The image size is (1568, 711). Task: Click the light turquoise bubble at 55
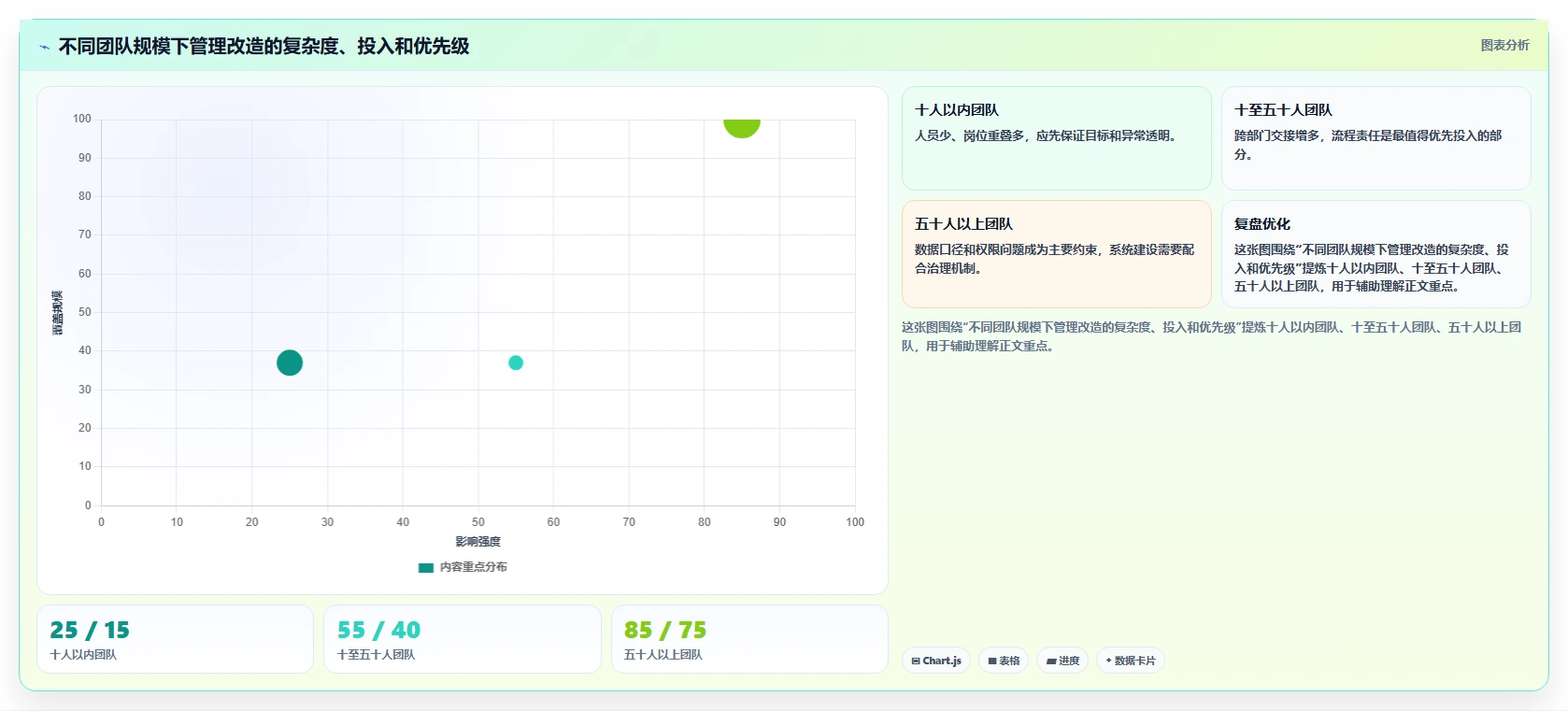point(516,363)
